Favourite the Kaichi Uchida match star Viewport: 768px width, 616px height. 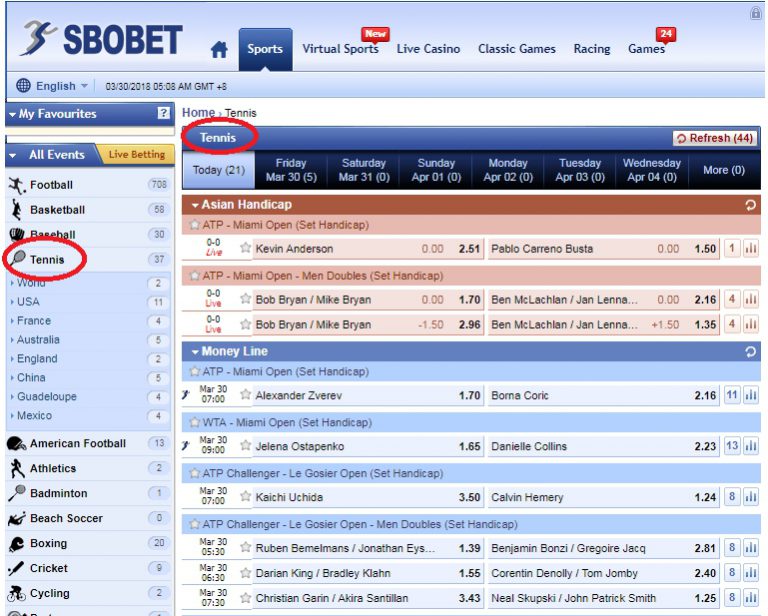click(245, 497)
